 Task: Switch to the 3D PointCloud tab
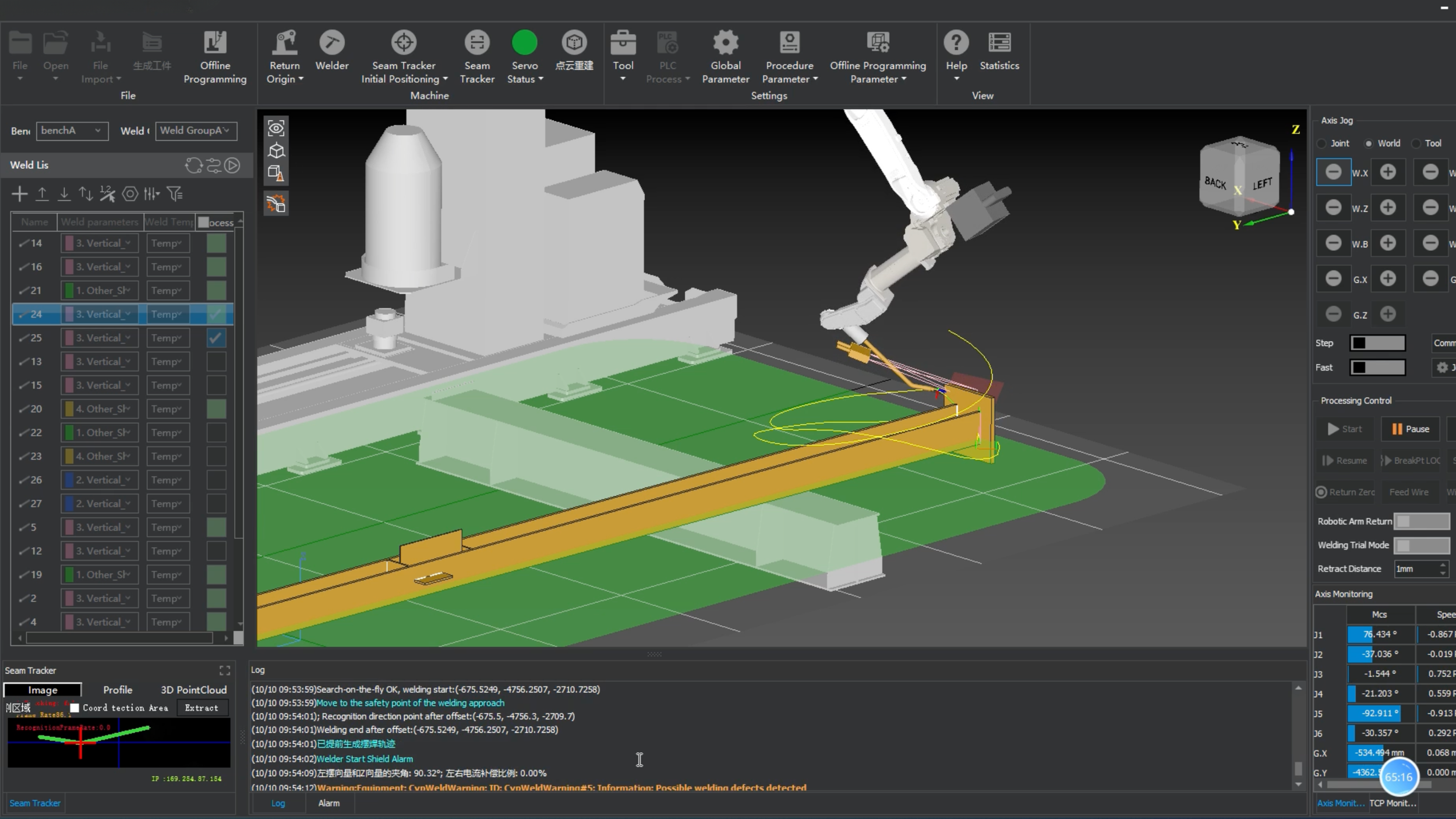click(x=193, y=690)
